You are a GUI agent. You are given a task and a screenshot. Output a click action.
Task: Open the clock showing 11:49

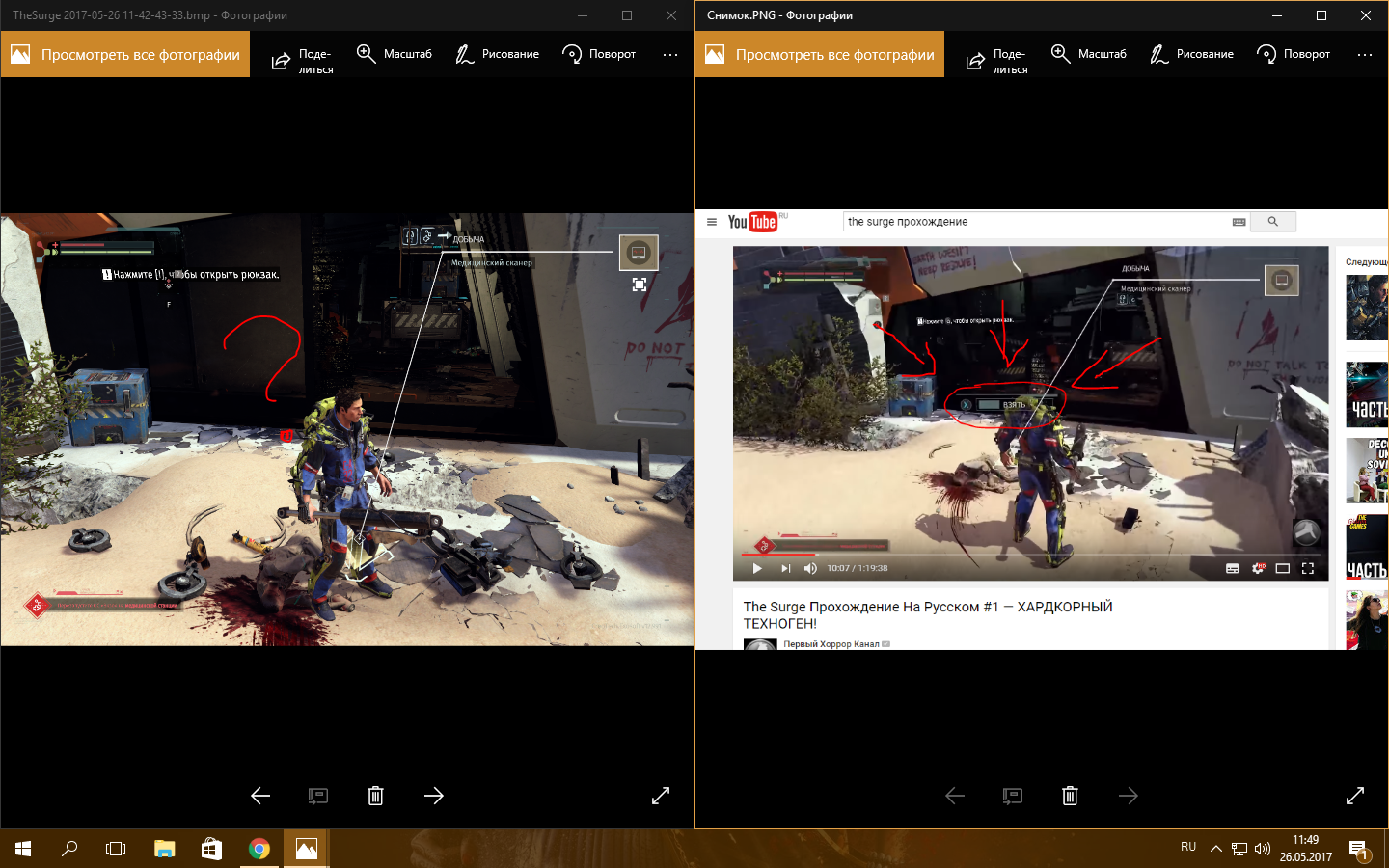1306,849
